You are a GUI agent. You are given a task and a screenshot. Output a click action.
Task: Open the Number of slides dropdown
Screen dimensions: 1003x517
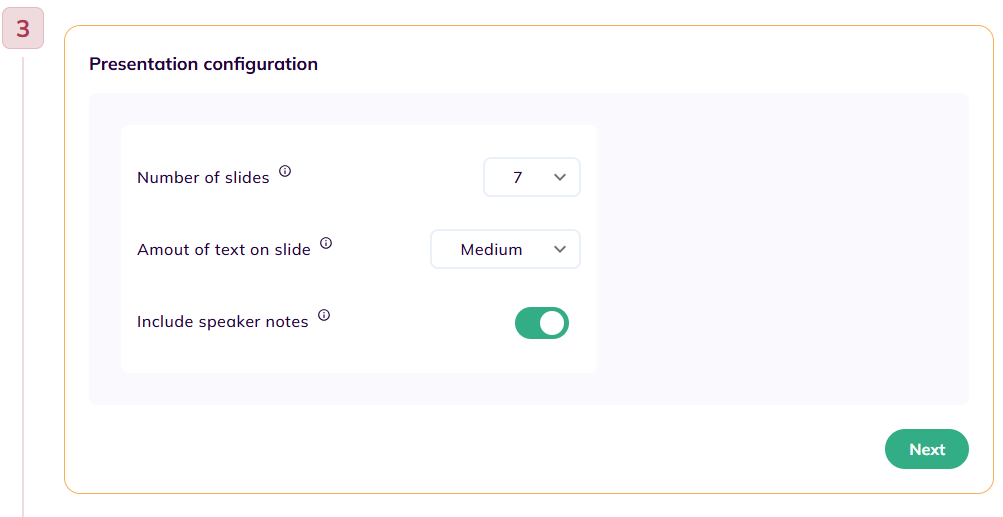point(532,177)
